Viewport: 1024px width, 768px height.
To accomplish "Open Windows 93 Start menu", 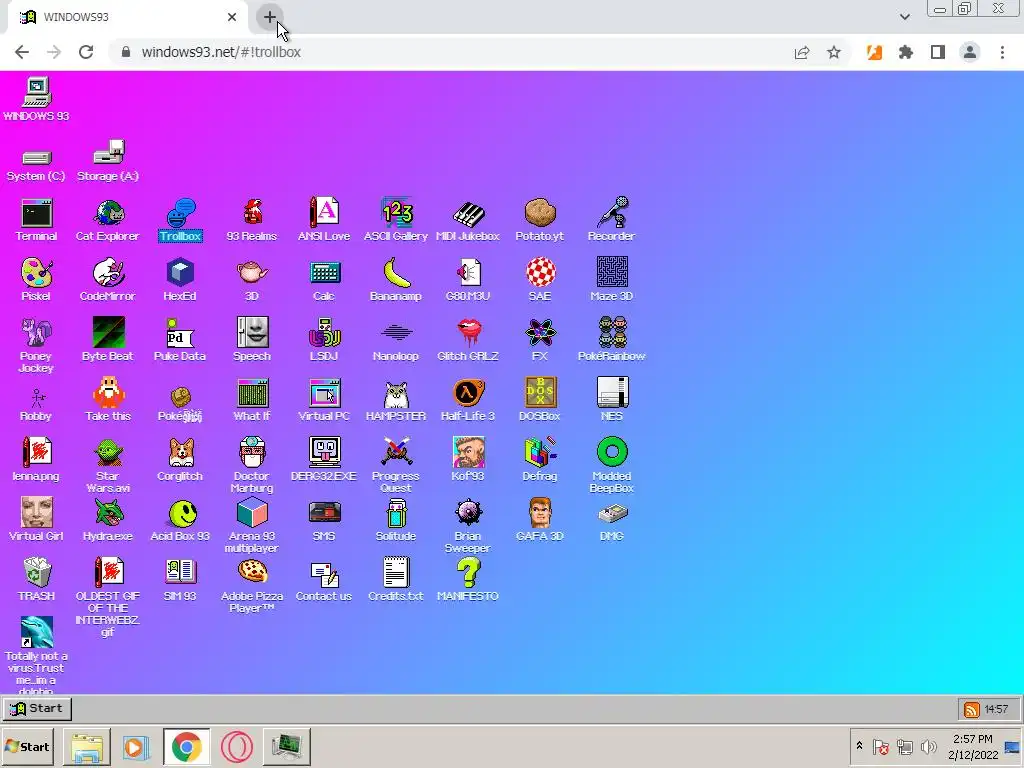I will tap(37, 709).
